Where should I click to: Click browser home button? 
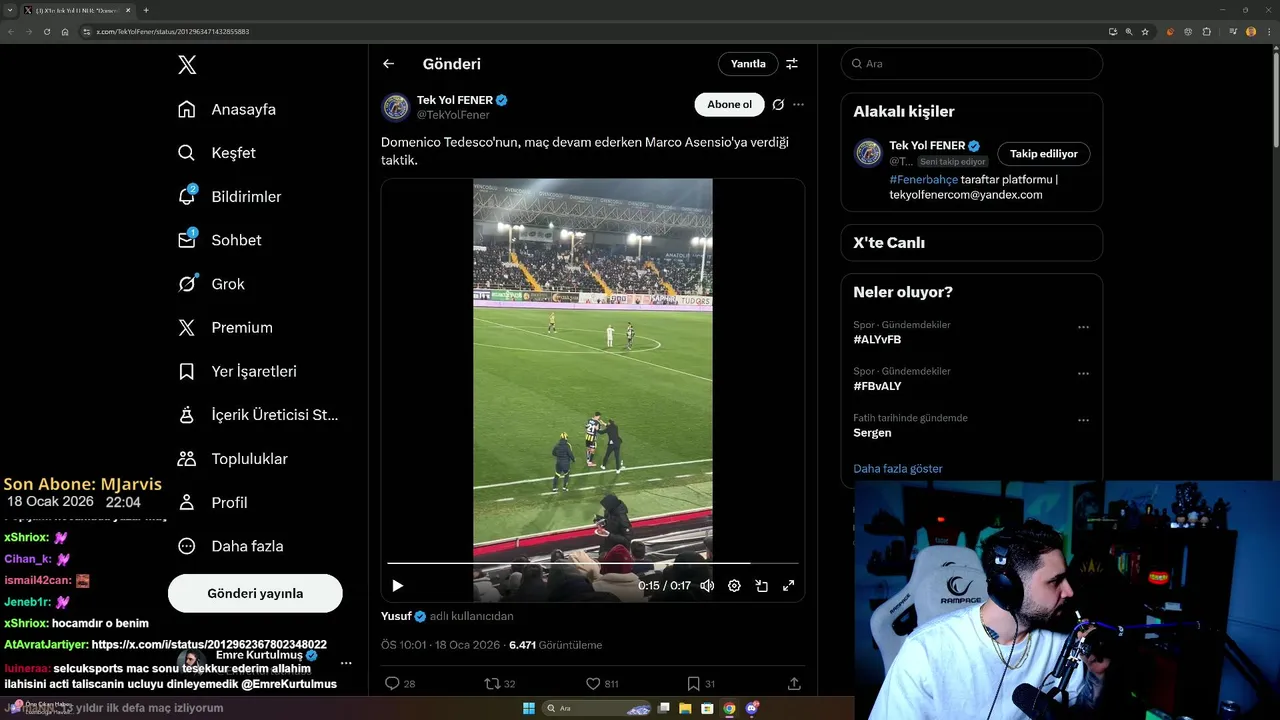(65, 32)
